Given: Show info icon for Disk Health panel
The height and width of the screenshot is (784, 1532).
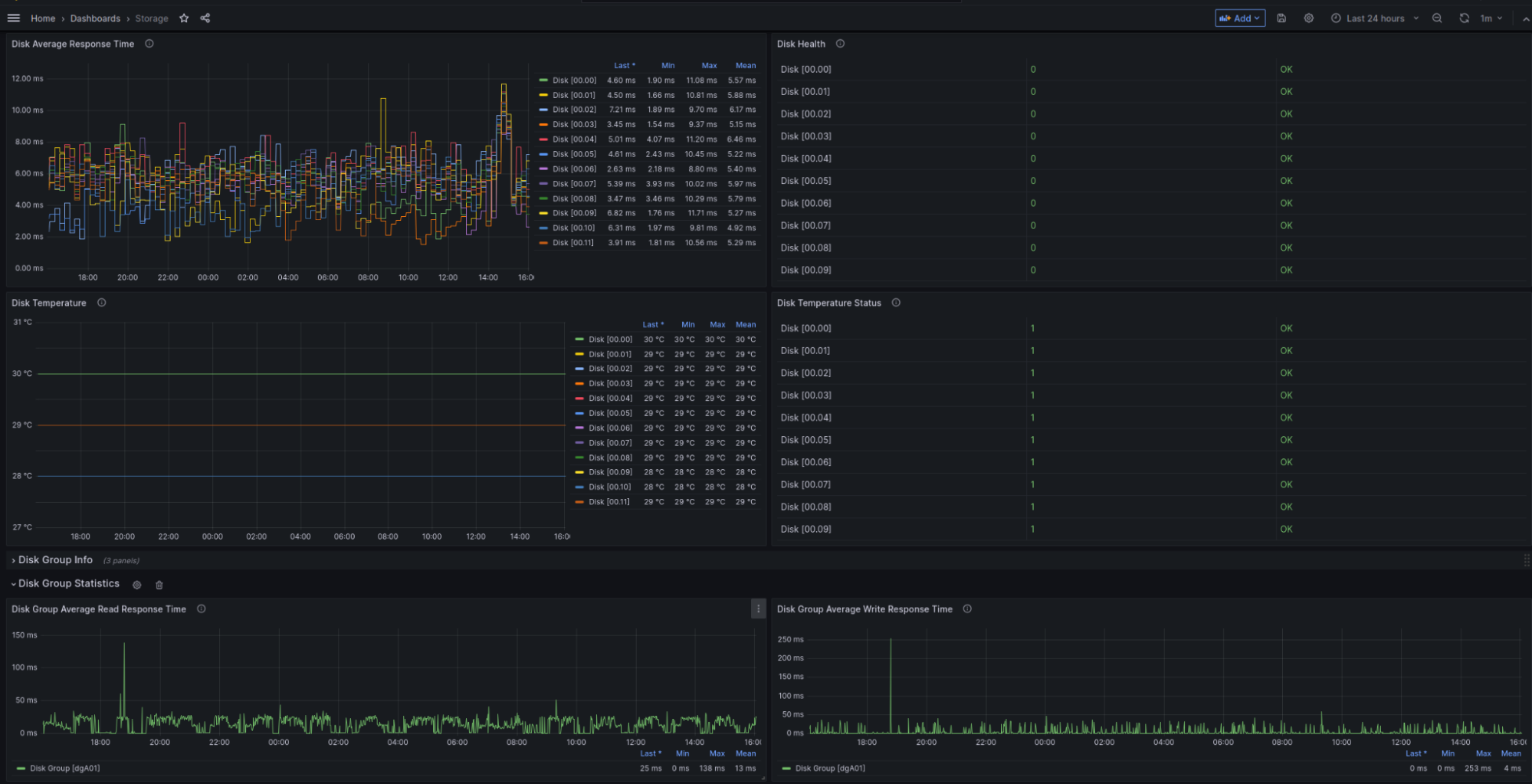Looking at the screenshot, I should [840, 44].
